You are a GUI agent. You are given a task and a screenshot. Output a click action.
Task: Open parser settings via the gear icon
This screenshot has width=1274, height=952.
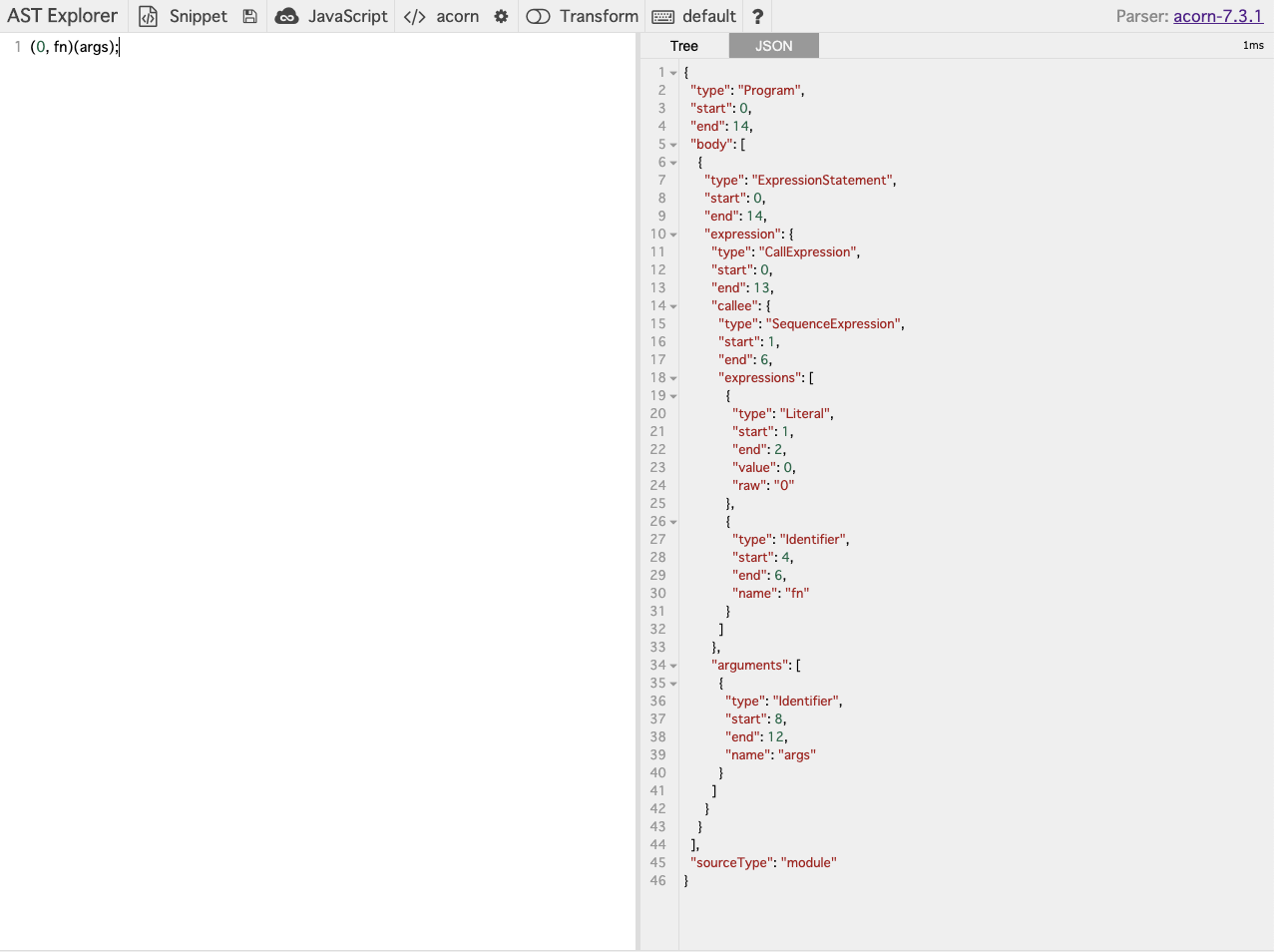501,16
